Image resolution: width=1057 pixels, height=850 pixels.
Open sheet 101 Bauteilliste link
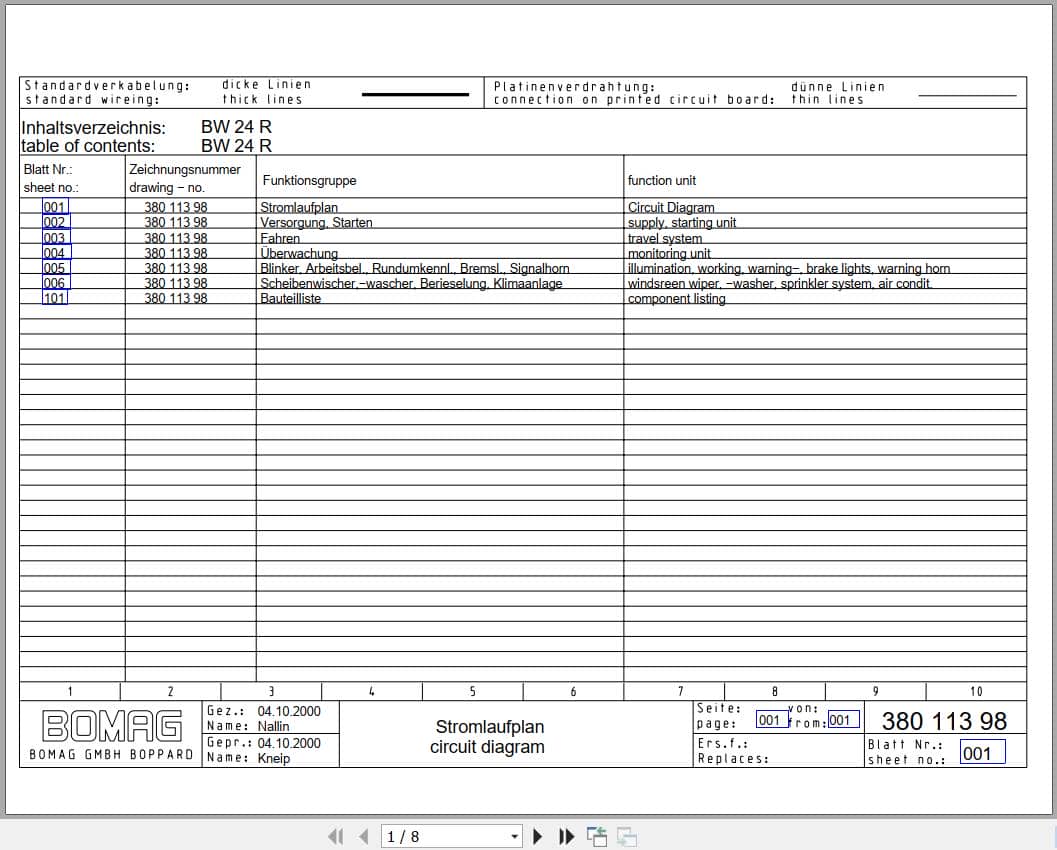click(x=54, y=298)
